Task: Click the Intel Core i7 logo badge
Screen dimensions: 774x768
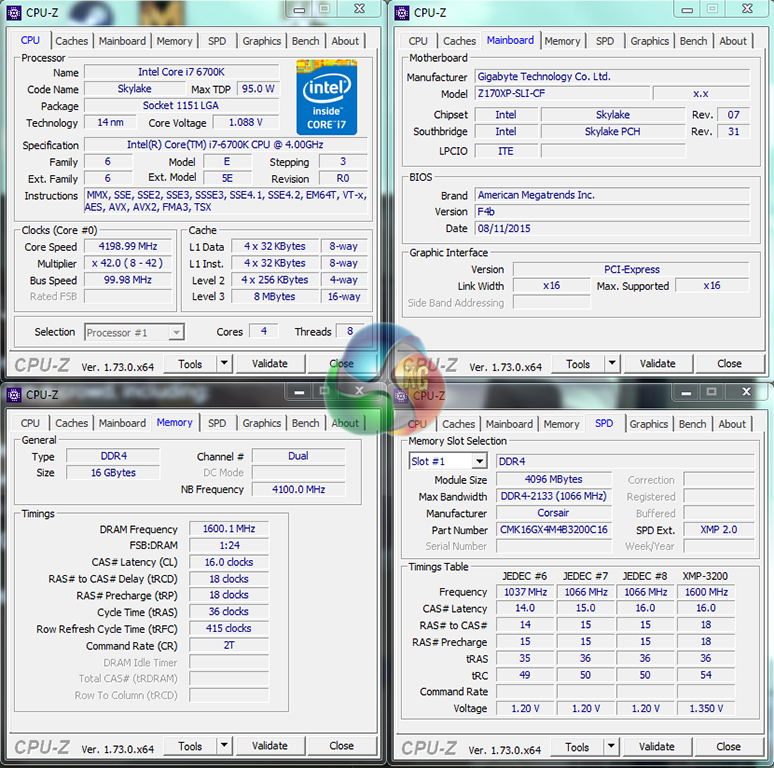Action: tap(326, 98)
